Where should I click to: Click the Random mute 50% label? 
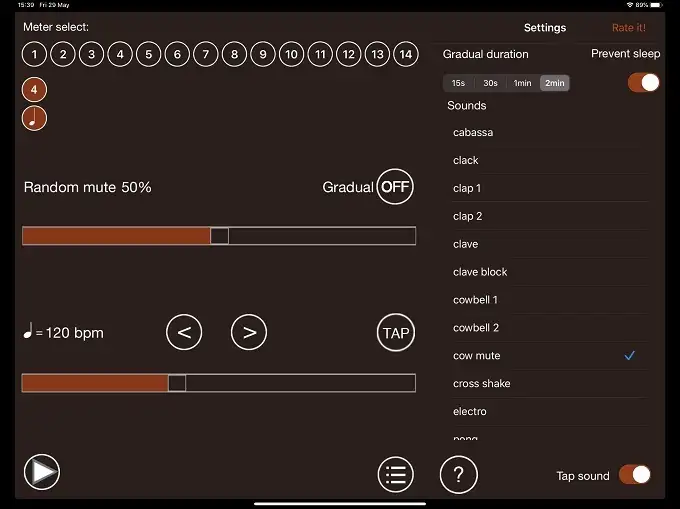coord(88,187)
